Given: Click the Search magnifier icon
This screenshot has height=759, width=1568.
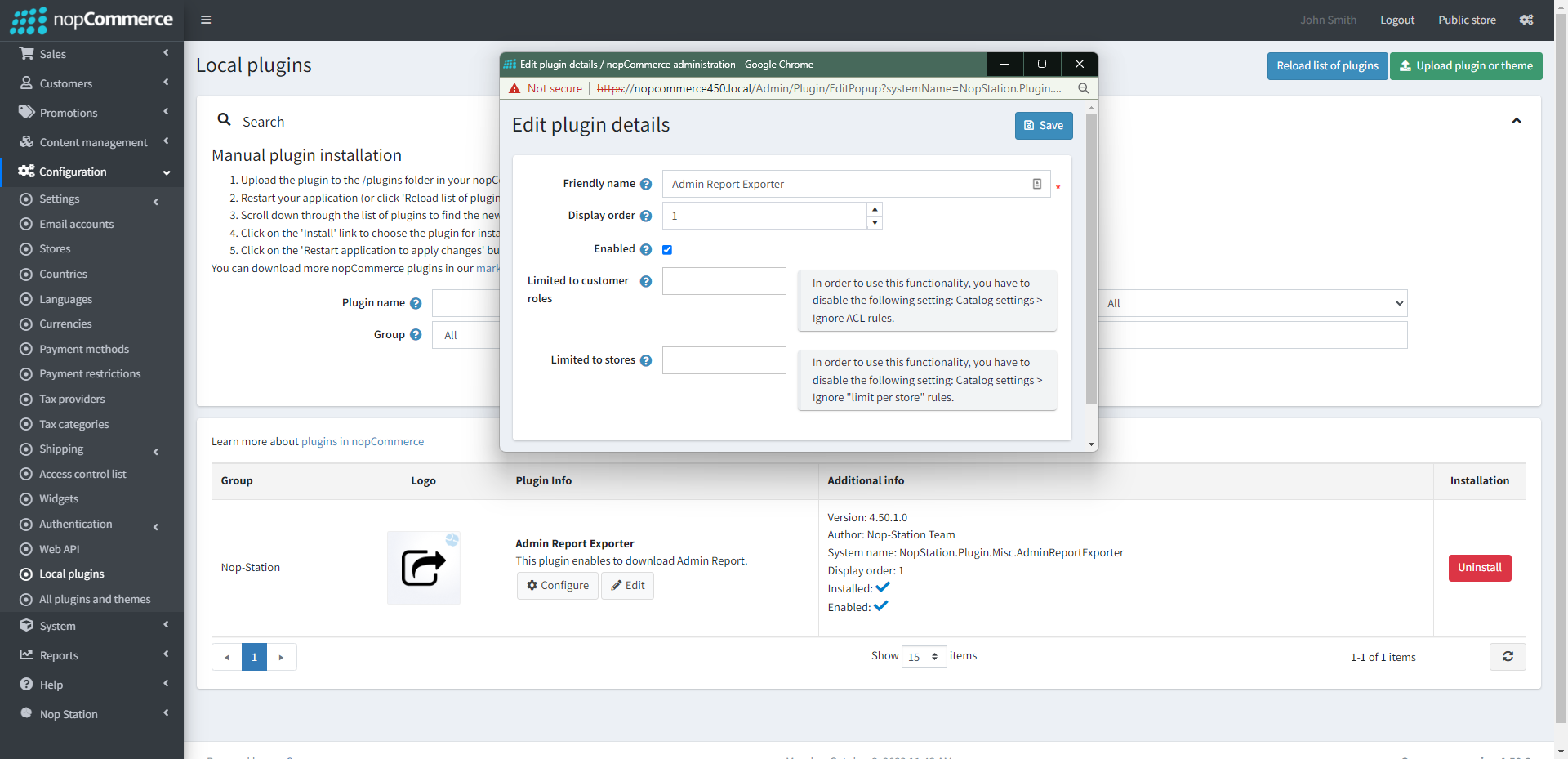Looking at the screenshot, I should tap(224, 120).
